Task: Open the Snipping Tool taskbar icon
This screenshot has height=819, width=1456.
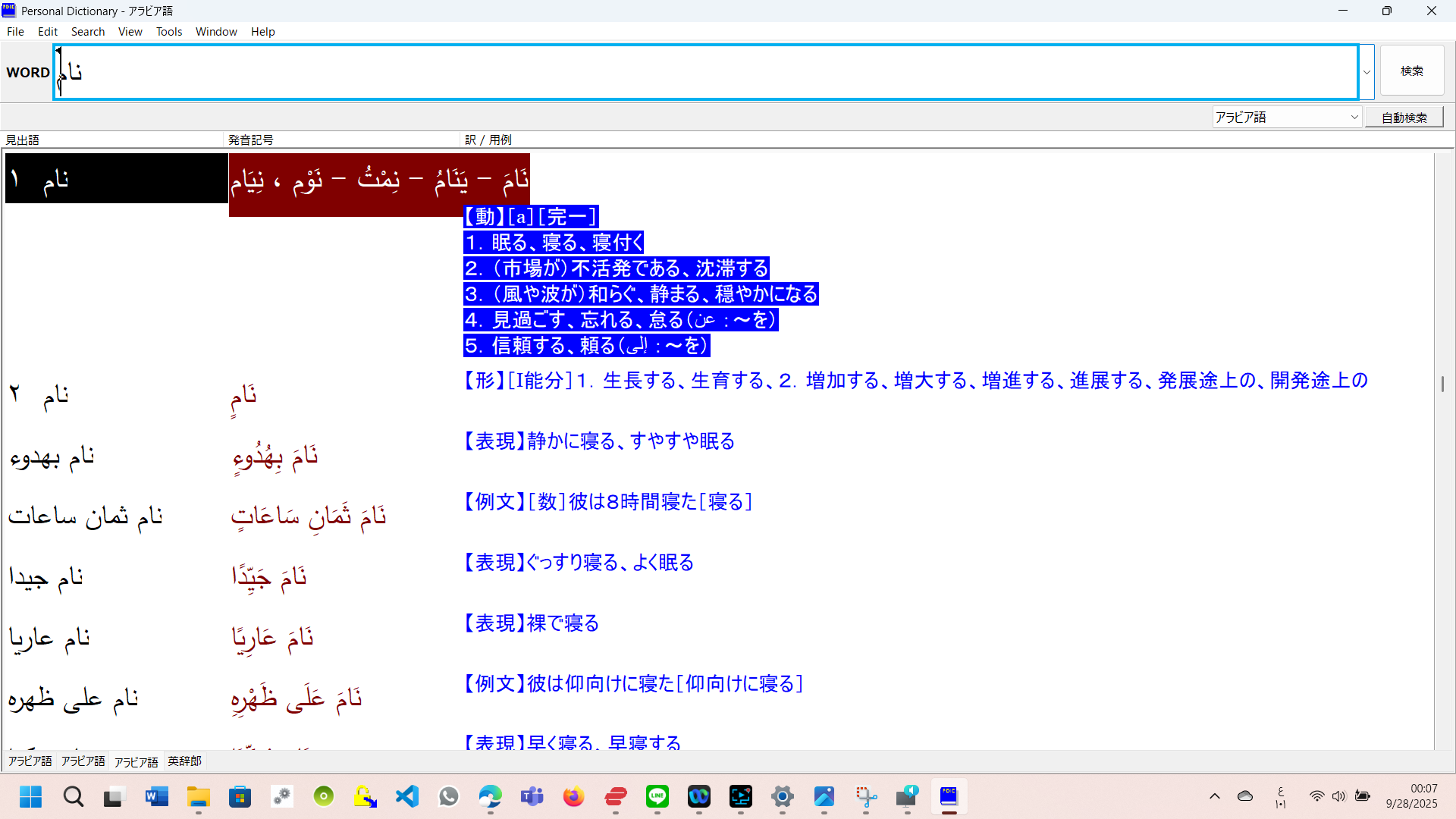Action: (865, 797)
